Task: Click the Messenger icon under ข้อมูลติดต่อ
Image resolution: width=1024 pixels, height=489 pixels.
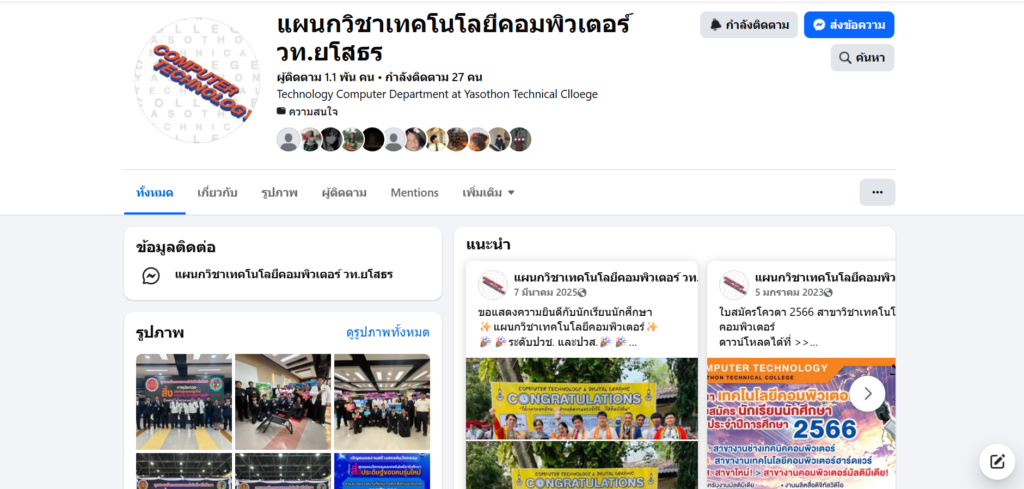Action: [151, 276]
